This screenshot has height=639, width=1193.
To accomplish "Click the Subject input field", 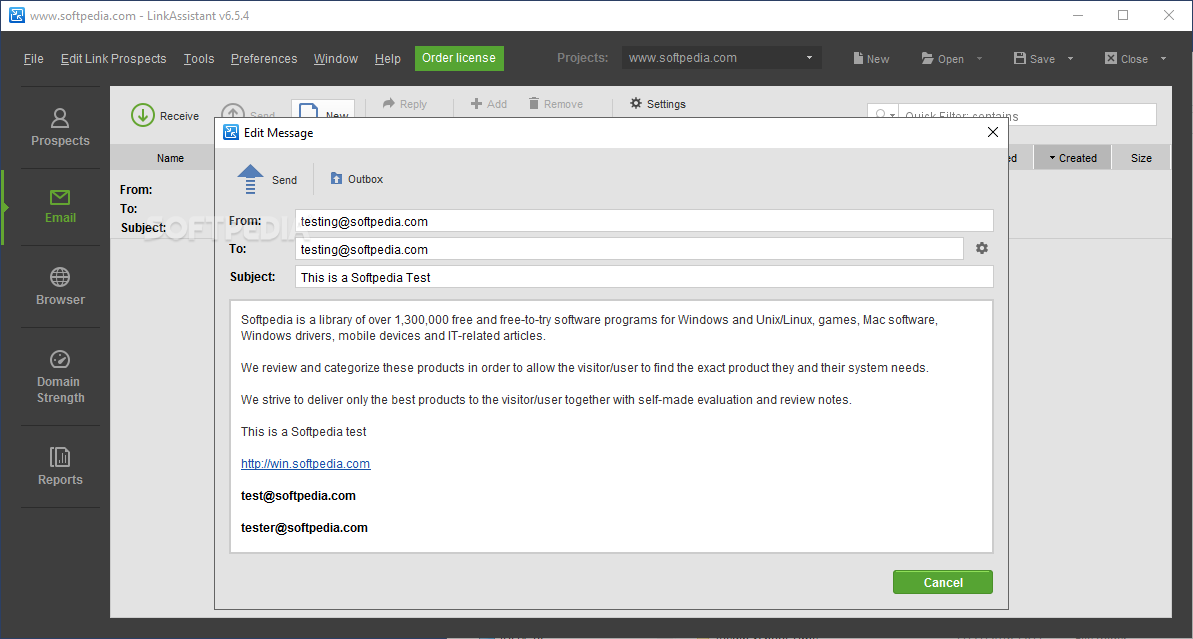I will pyautogui.click(x=644, y=277).
